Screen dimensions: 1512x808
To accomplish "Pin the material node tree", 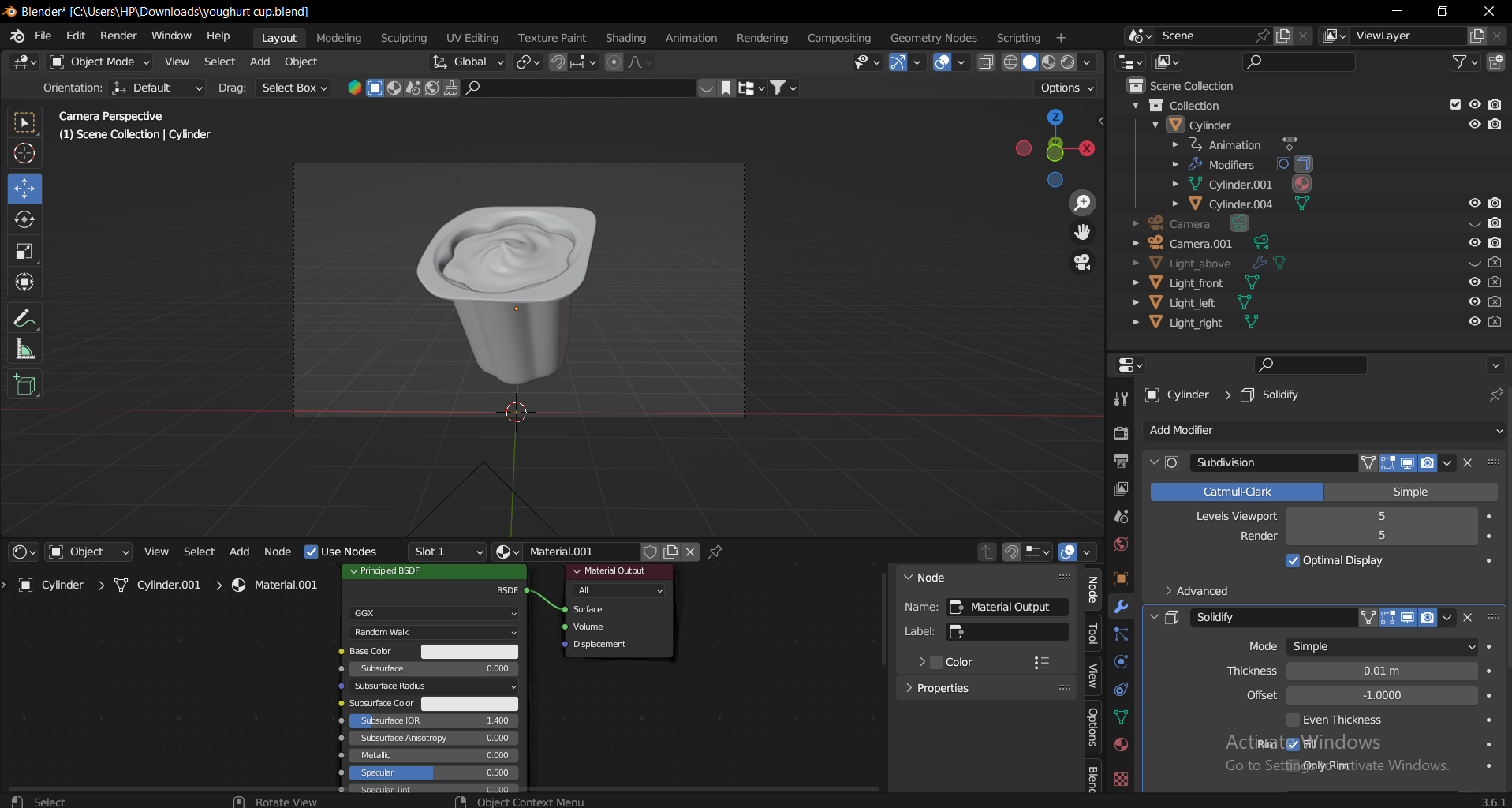I will click(x=715, y=552).
